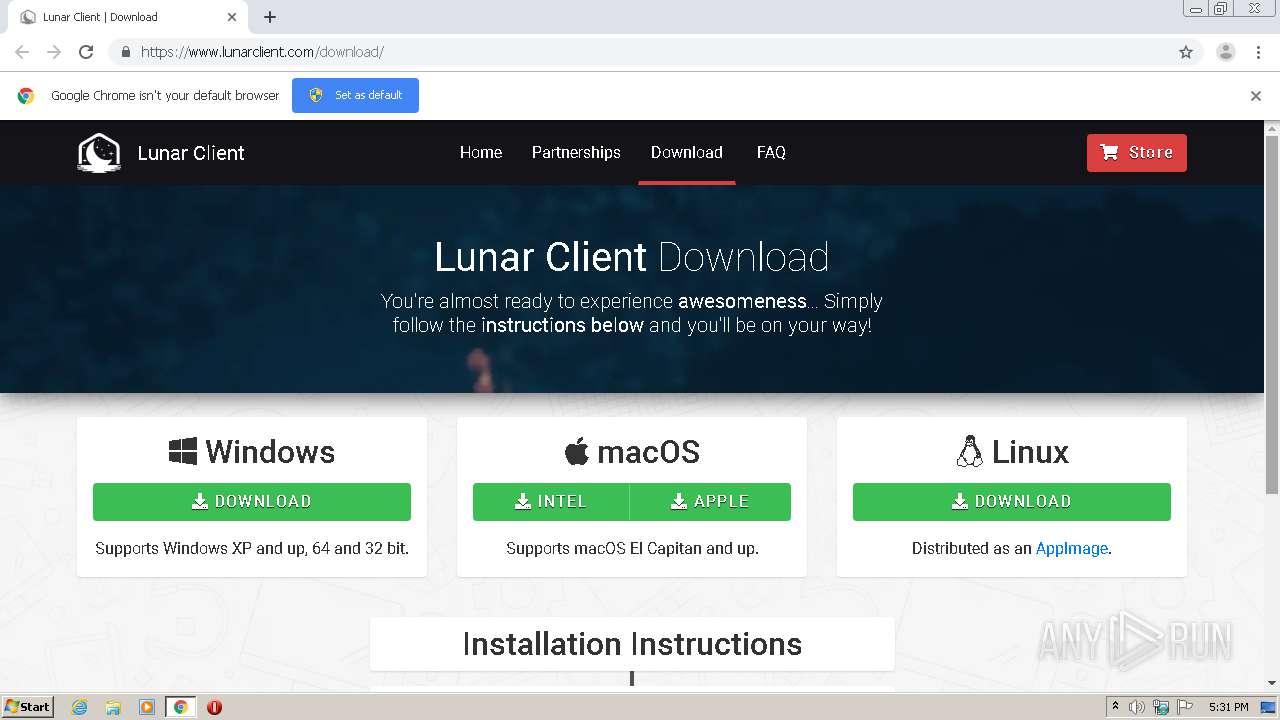
Task: Open Windows Explorer folder from taskbar
Action: 113,707
